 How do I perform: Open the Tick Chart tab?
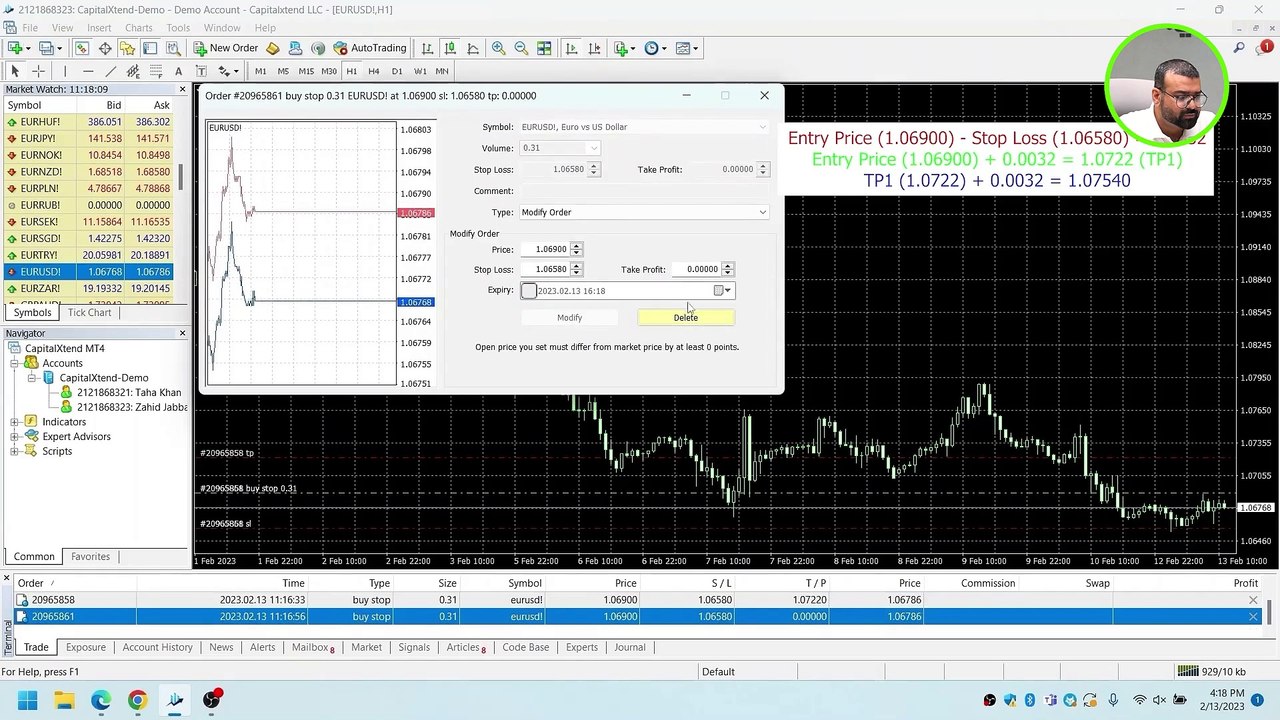click(89, 312)
